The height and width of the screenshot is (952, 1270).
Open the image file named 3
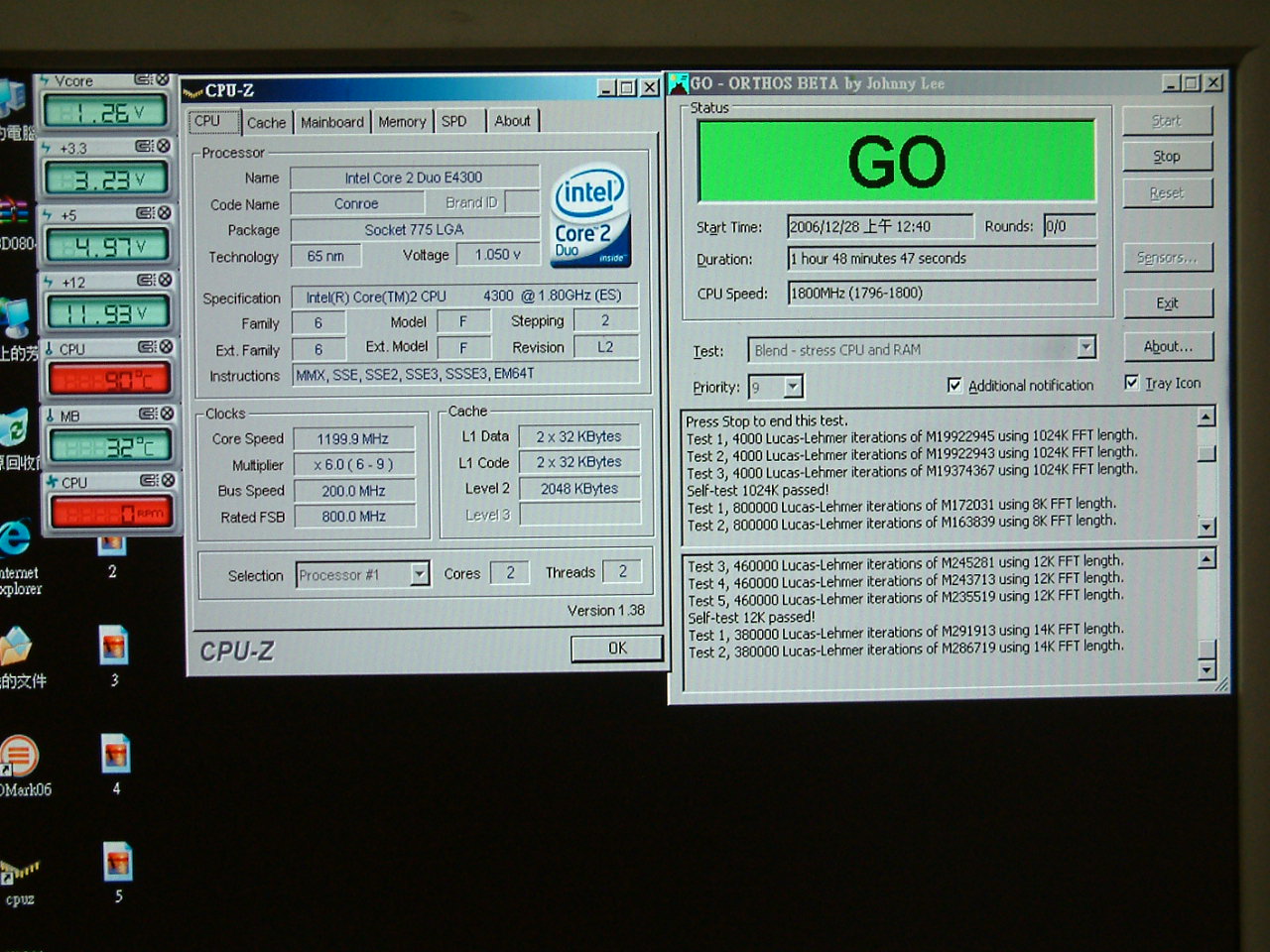[114, 647]
